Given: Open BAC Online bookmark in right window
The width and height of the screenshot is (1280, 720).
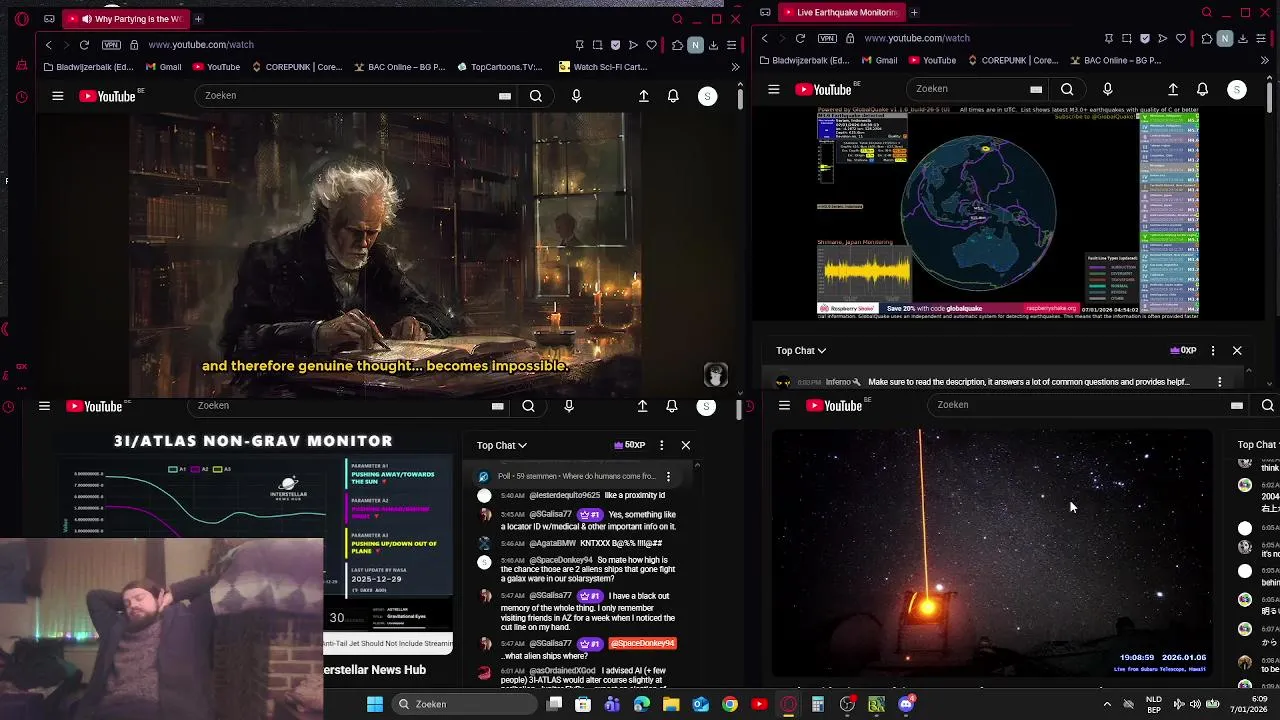Looking at the screenshot, I should coord(1115,60).
